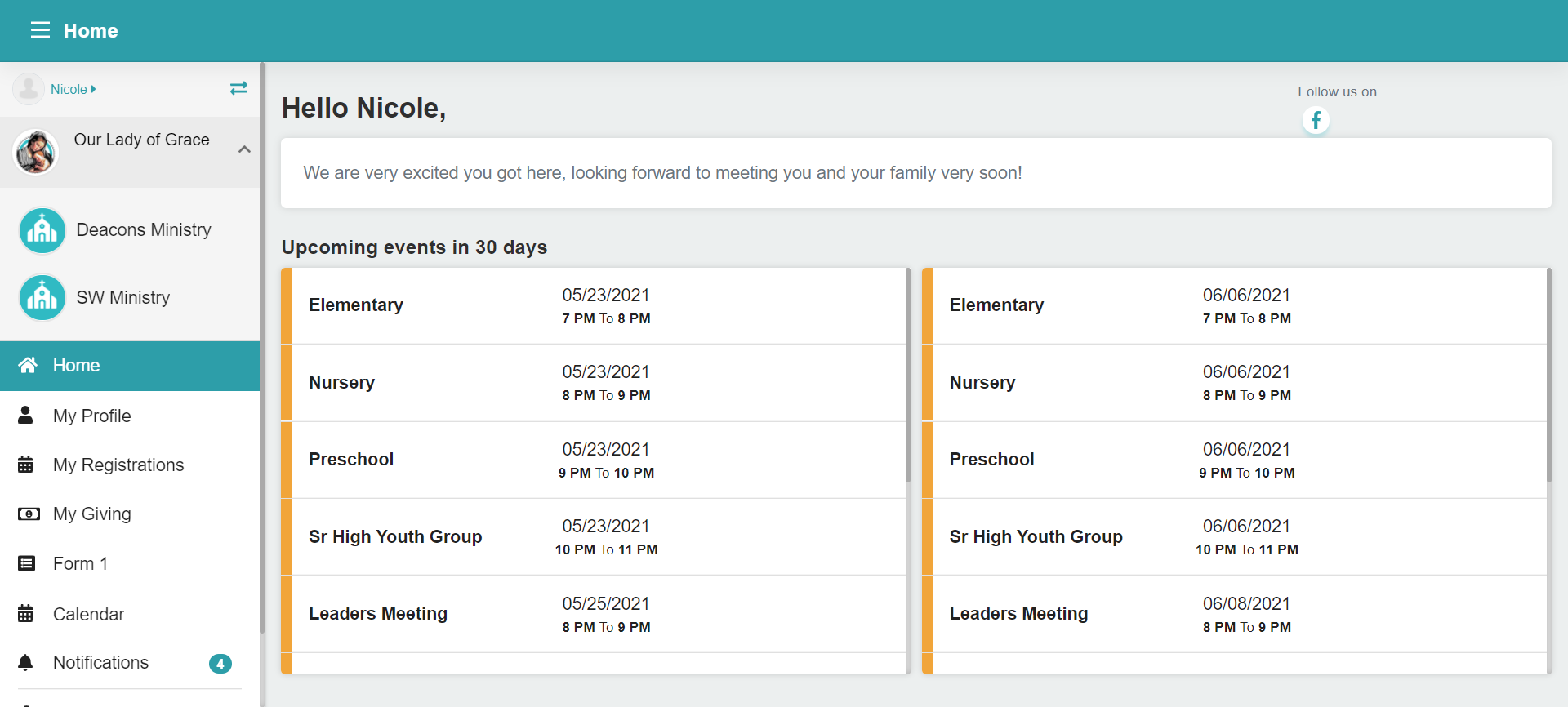Screen dimensions: 1568x707
Task: Click the My Giving money icon
Action: [29, 514]
